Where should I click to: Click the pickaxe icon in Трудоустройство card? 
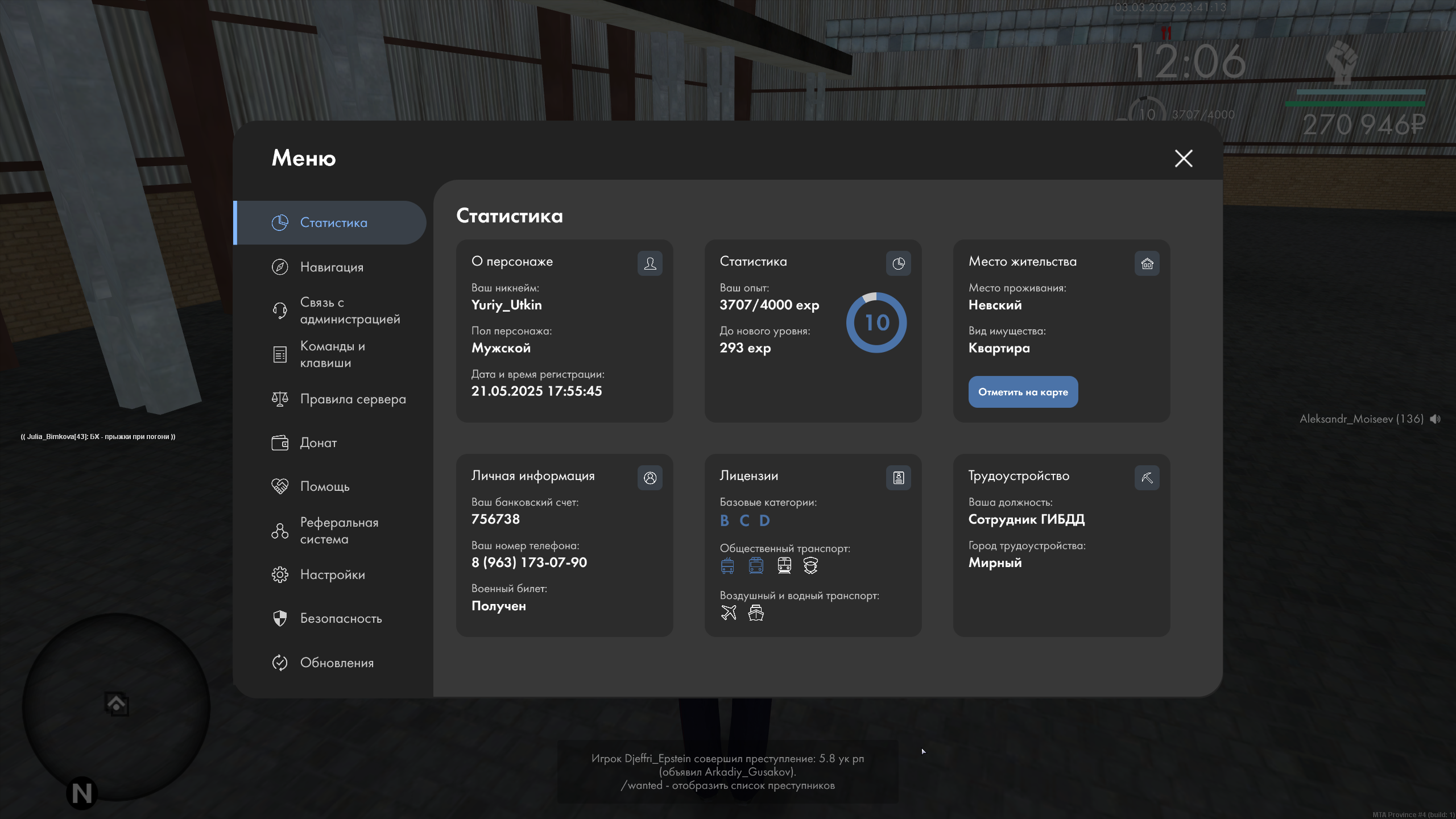tap(1147, 478)
